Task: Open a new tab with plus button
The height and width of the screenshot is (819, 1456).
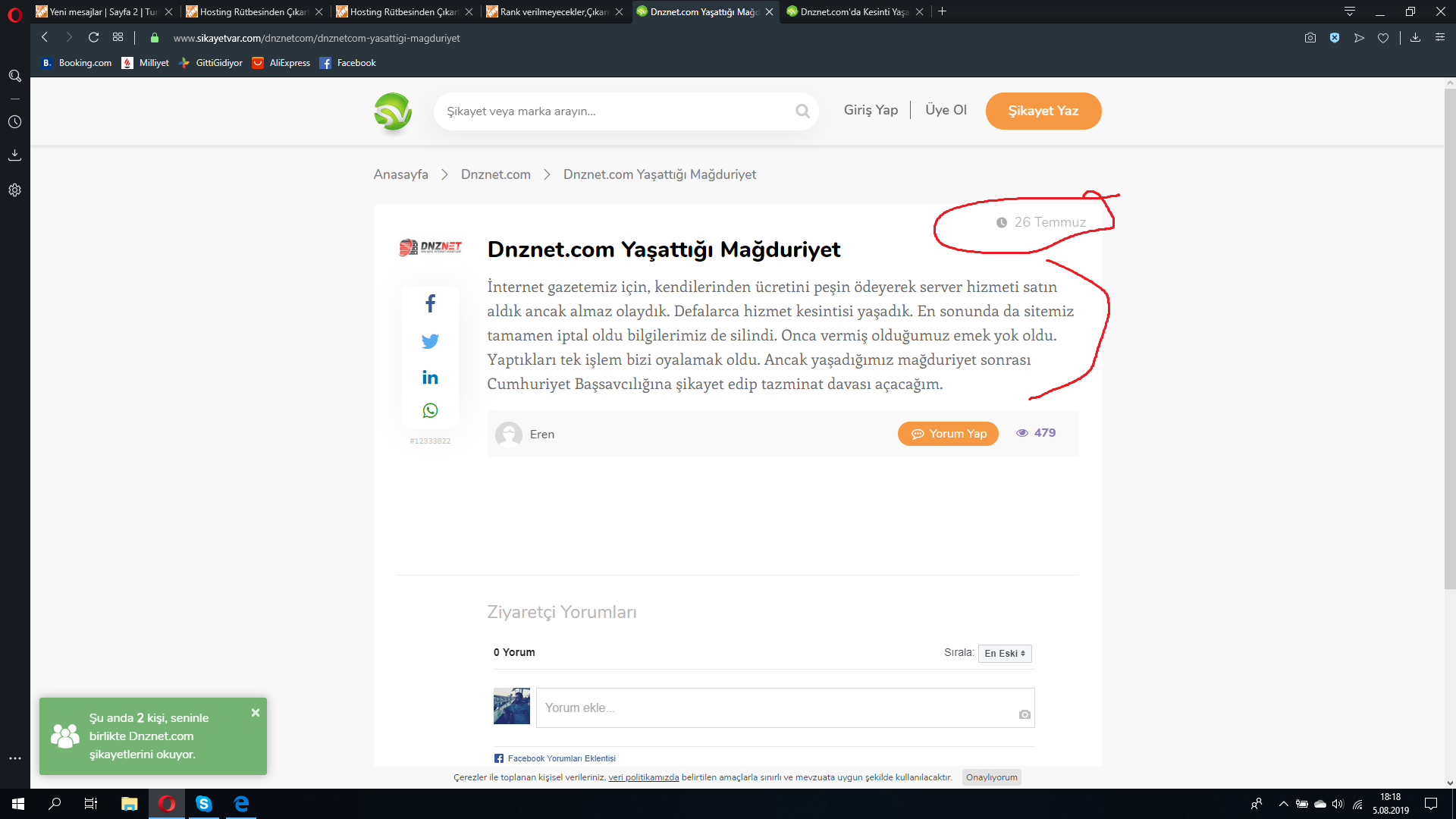Action: click(x=942, y=11)
